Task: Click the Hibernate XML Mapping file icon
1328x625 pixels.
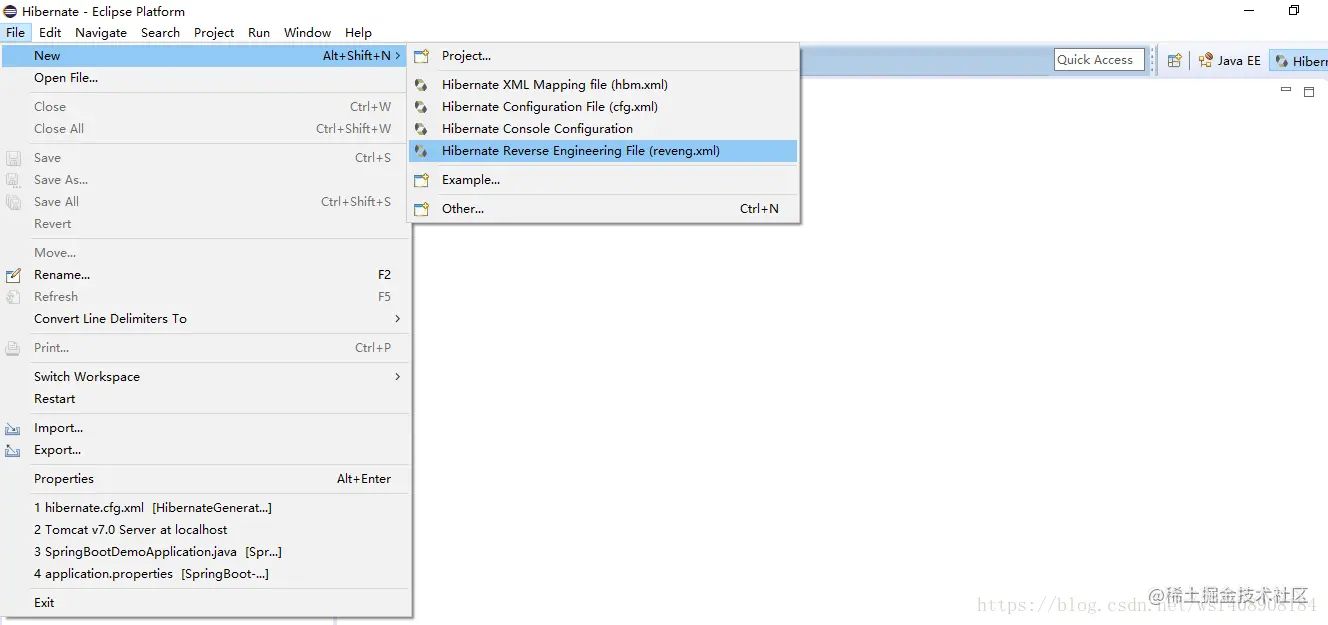Action: [x=422, y=85]
